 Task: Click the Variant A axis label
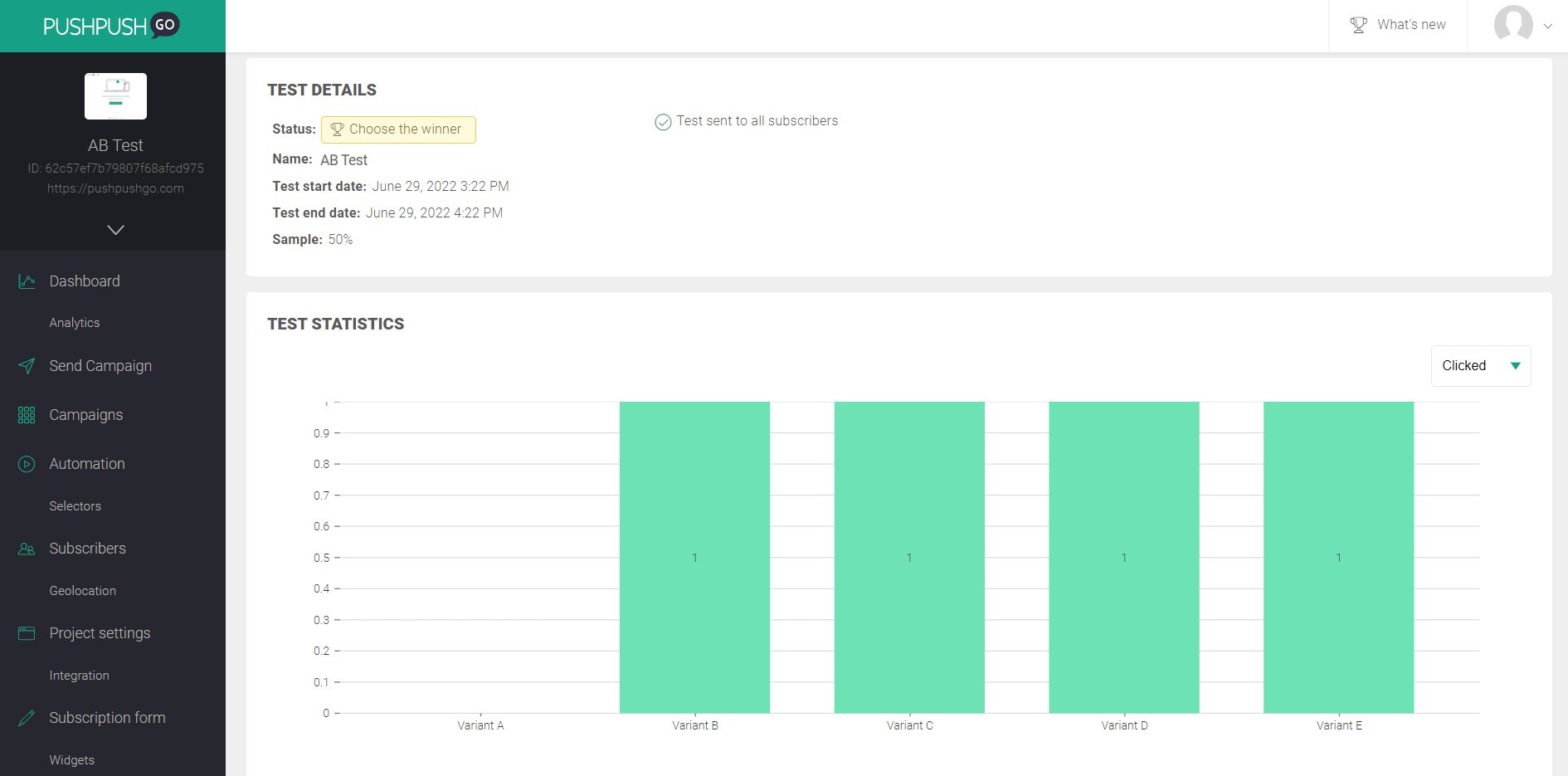click(x=480, y=725)
